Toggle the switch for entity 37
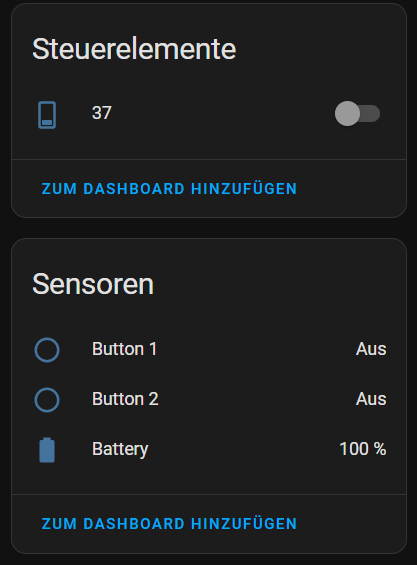Viewport: 417px width, 565px height. point(357,114)
